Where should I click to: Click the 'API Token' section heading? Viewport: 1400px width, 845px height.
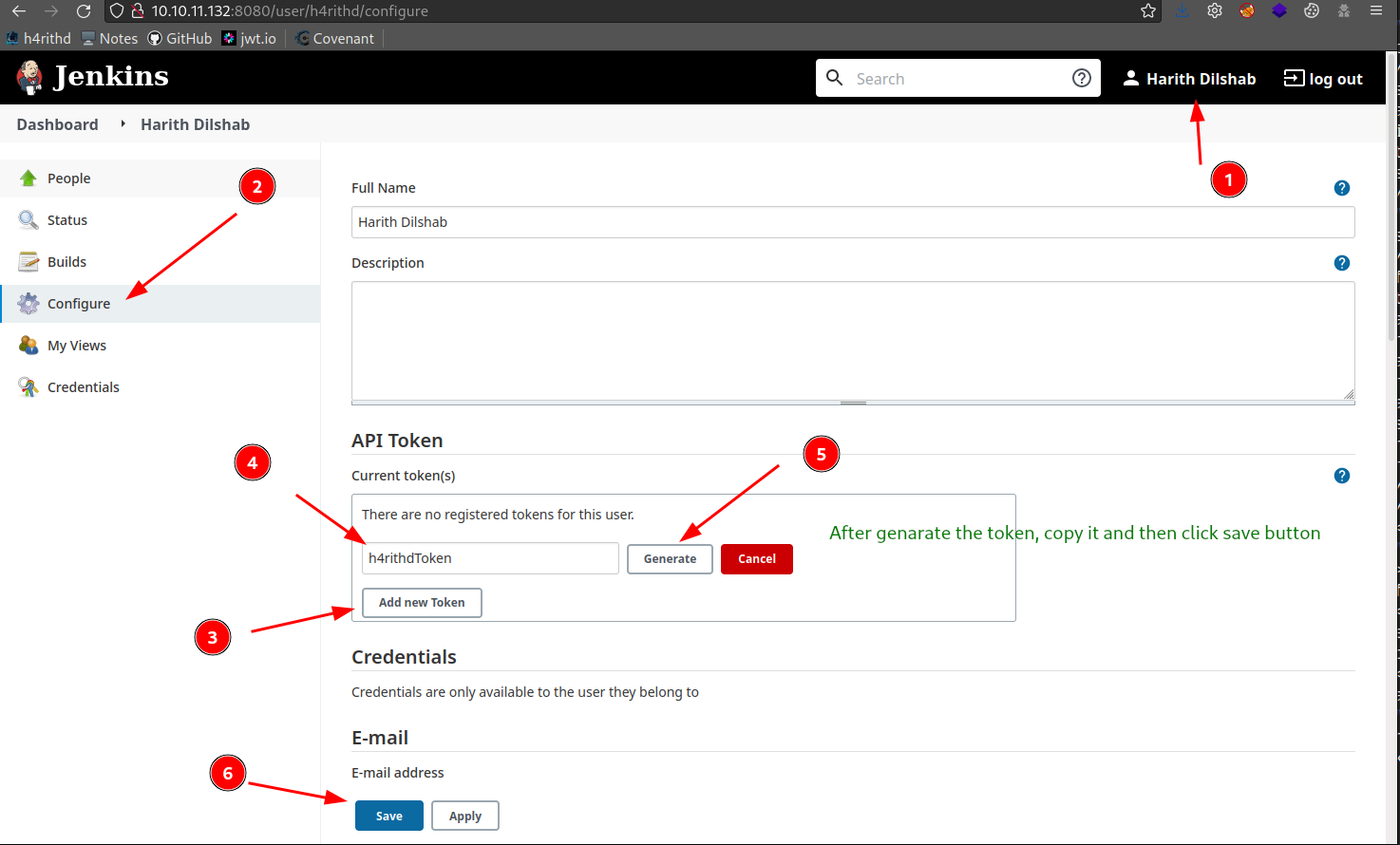click(x=397, y=441)
